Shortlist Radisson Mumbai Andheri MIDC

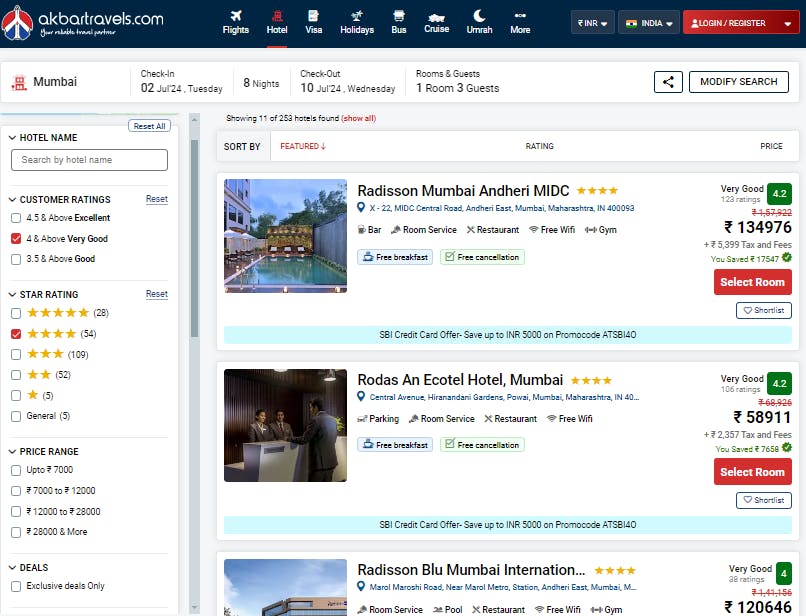pyautogui.click(x=764, y=311)
